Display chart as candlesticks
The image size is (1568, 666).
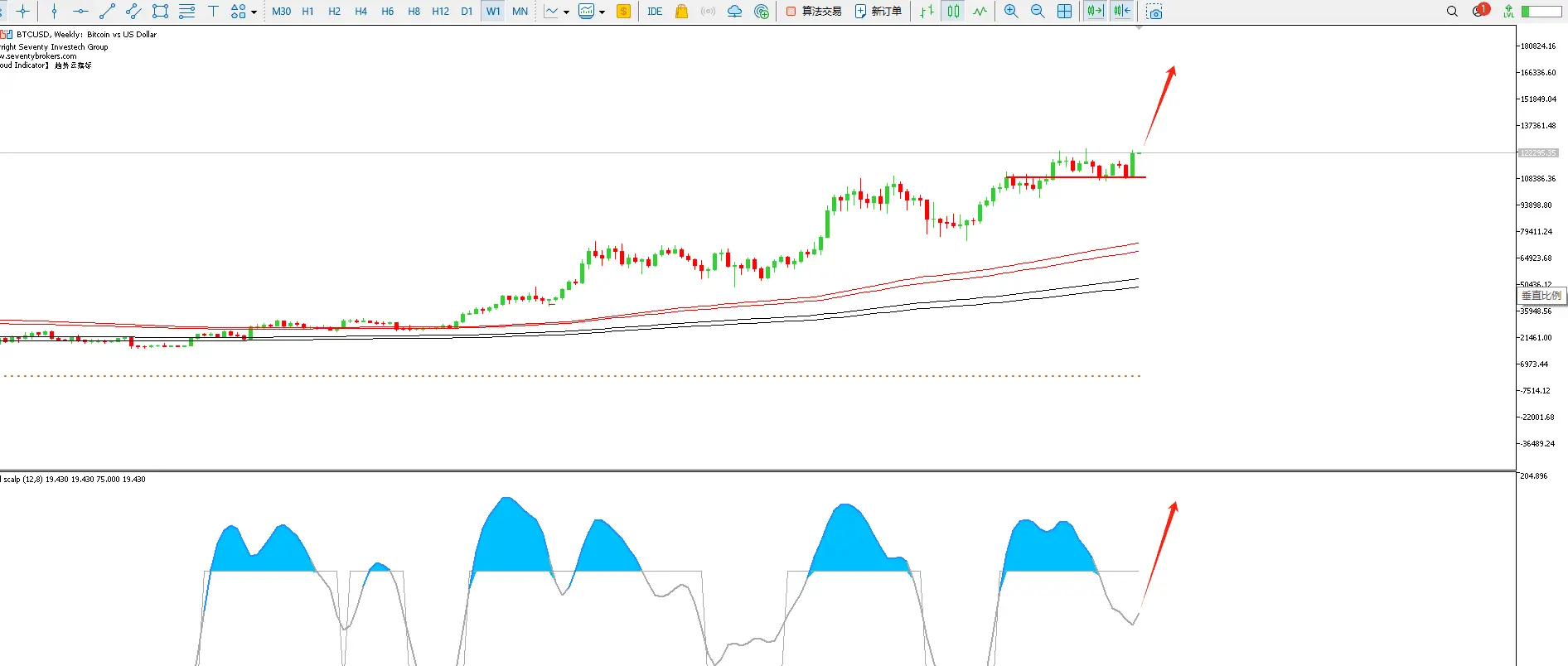coord(954,12)
